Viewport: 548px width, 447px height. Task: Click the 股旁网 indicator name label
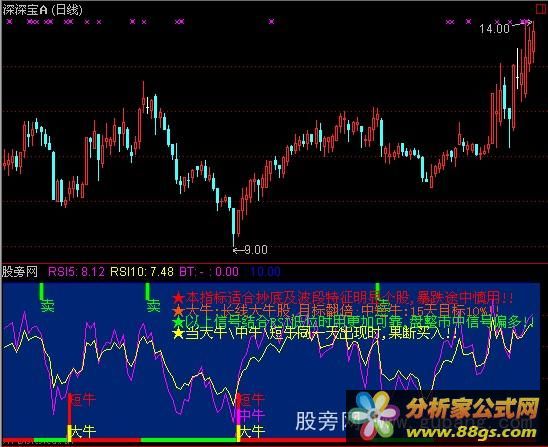point(20,272)
